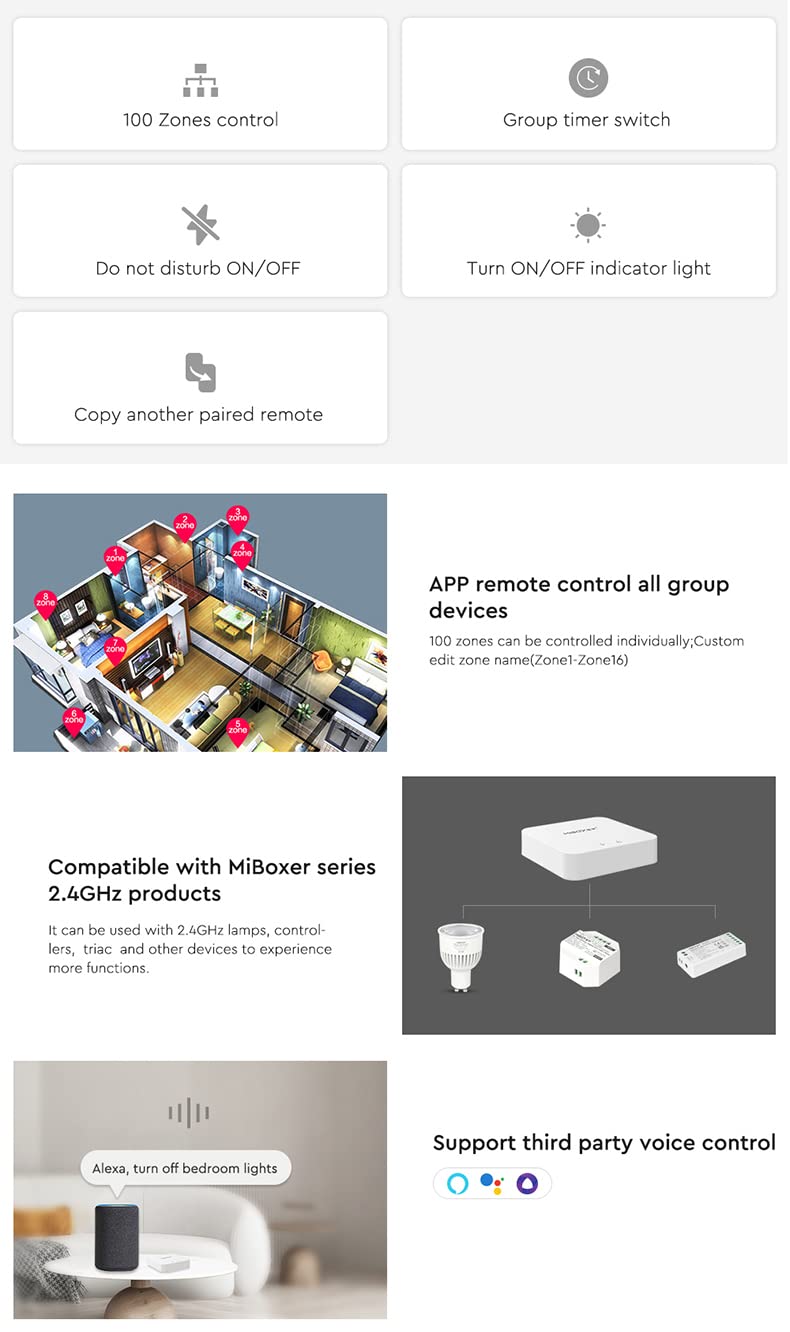Click the Alexa voice assistant icon
790x1332 pixels.
click(x=458, y=1184)
